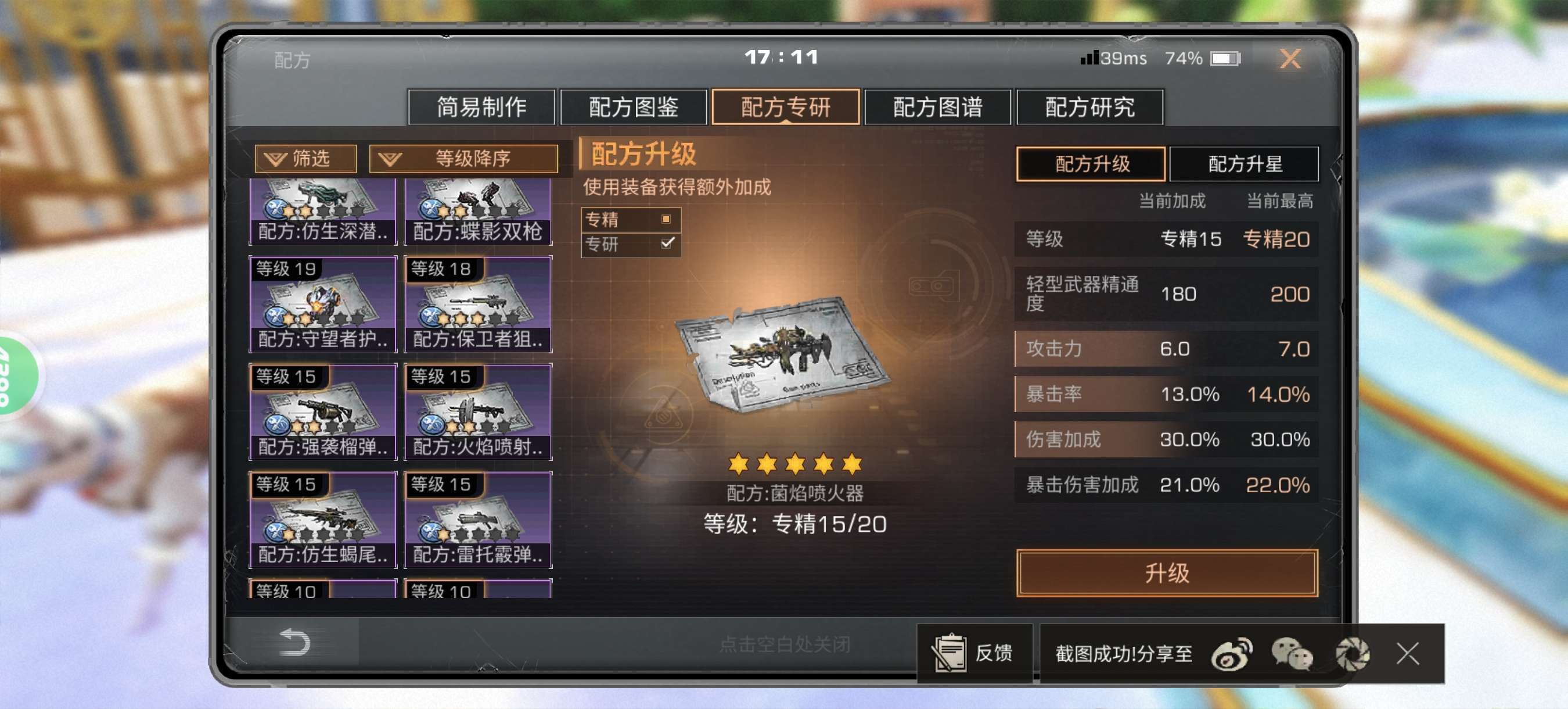1568x709 pixels.
Task: Click the back arrow icon
Action: coord(294,643)
